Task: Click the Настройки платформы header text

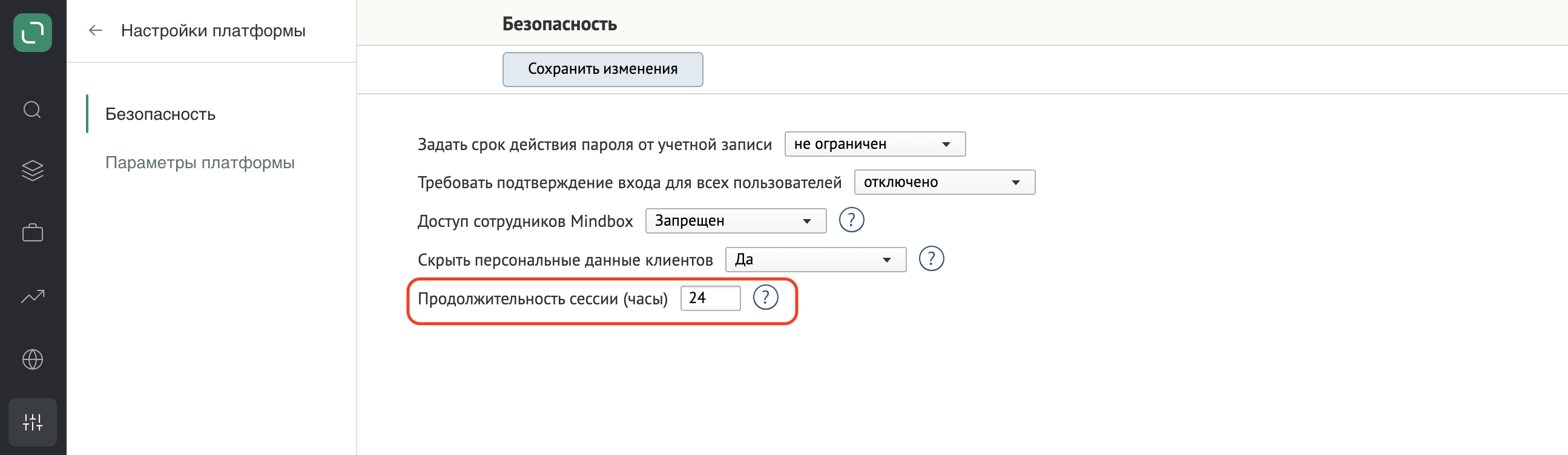Action: point(213,31)
